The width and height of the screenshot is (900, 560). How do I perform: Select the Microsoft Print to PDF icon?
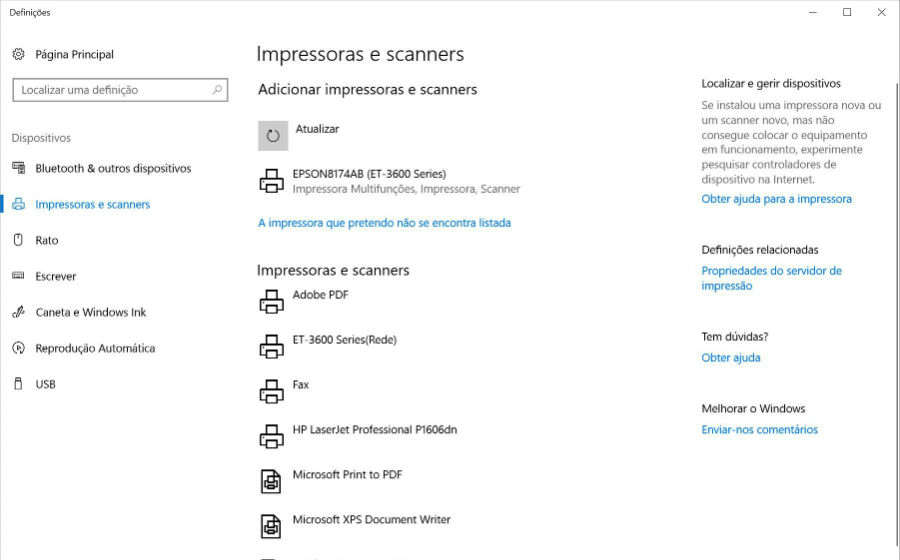[x=271, y=481]
